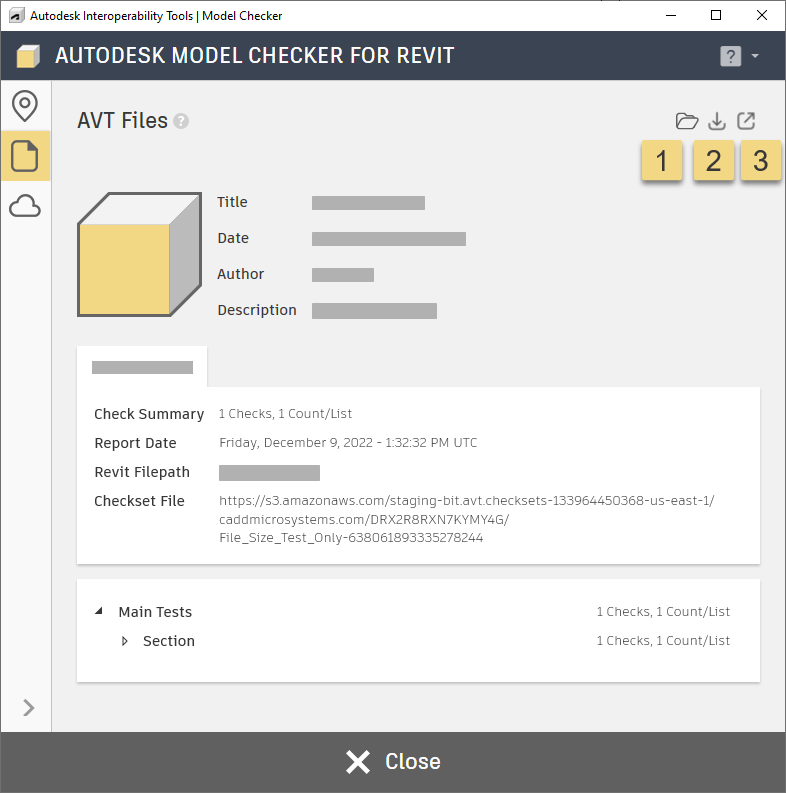This screenshot has height=793, width=786.
Task: Click the Description field value
Action: tap(374, 311)
